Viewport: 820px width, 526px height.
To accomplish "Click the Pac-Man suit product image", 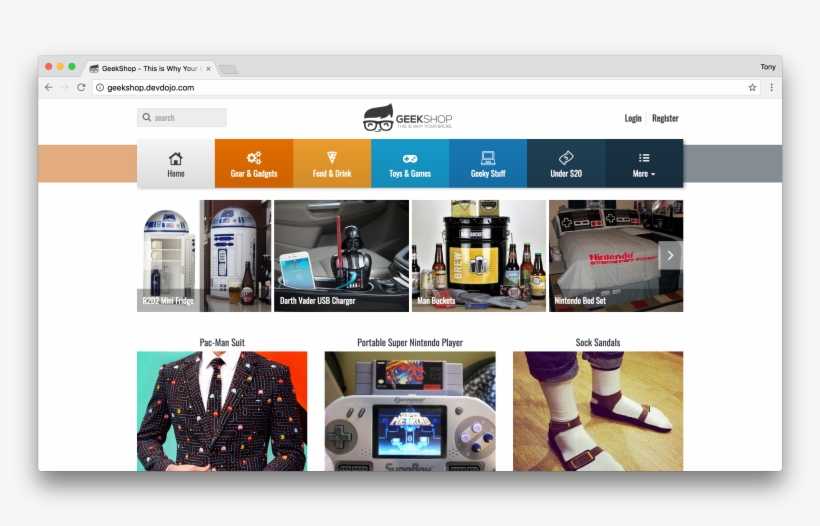I will [222, 411].
